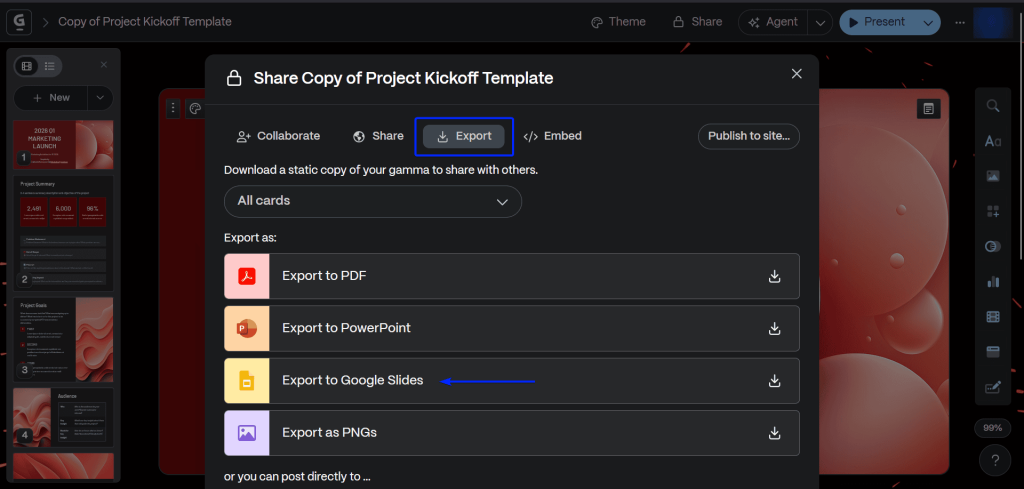This screenshot has width=1024, height=489.
Task: Click download icon for Export as PNGs
Action: pos(773,433)
